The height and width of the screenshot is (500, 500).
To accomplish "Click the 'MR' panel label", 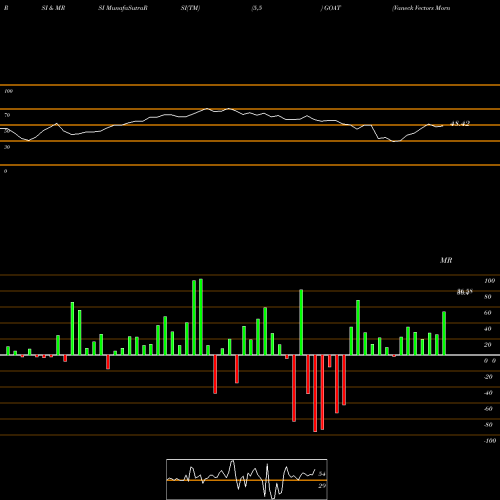I will pyautogui.click(x=446, y=260).
